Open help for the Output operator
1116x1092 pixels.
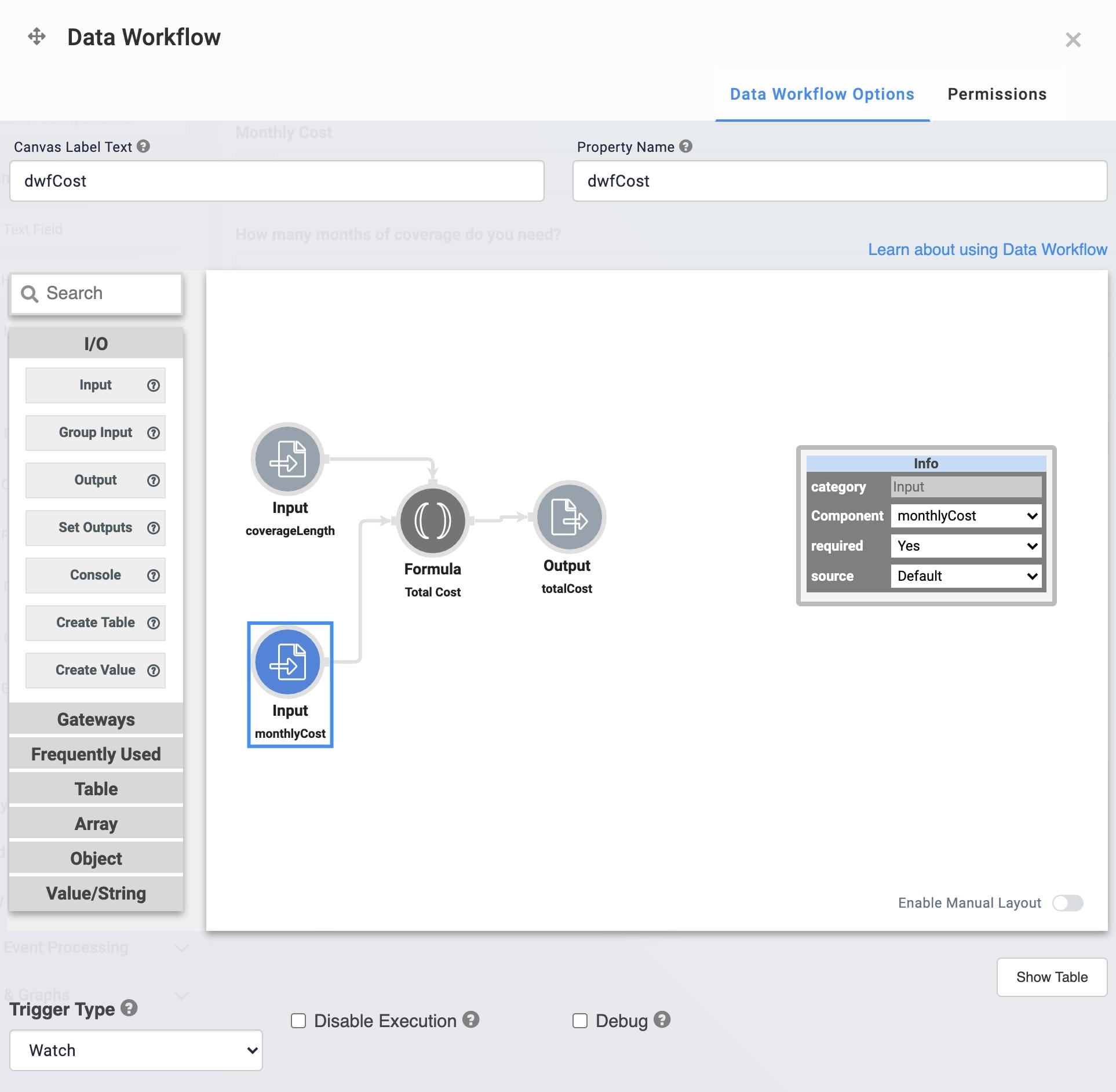(x=153, y=481)
